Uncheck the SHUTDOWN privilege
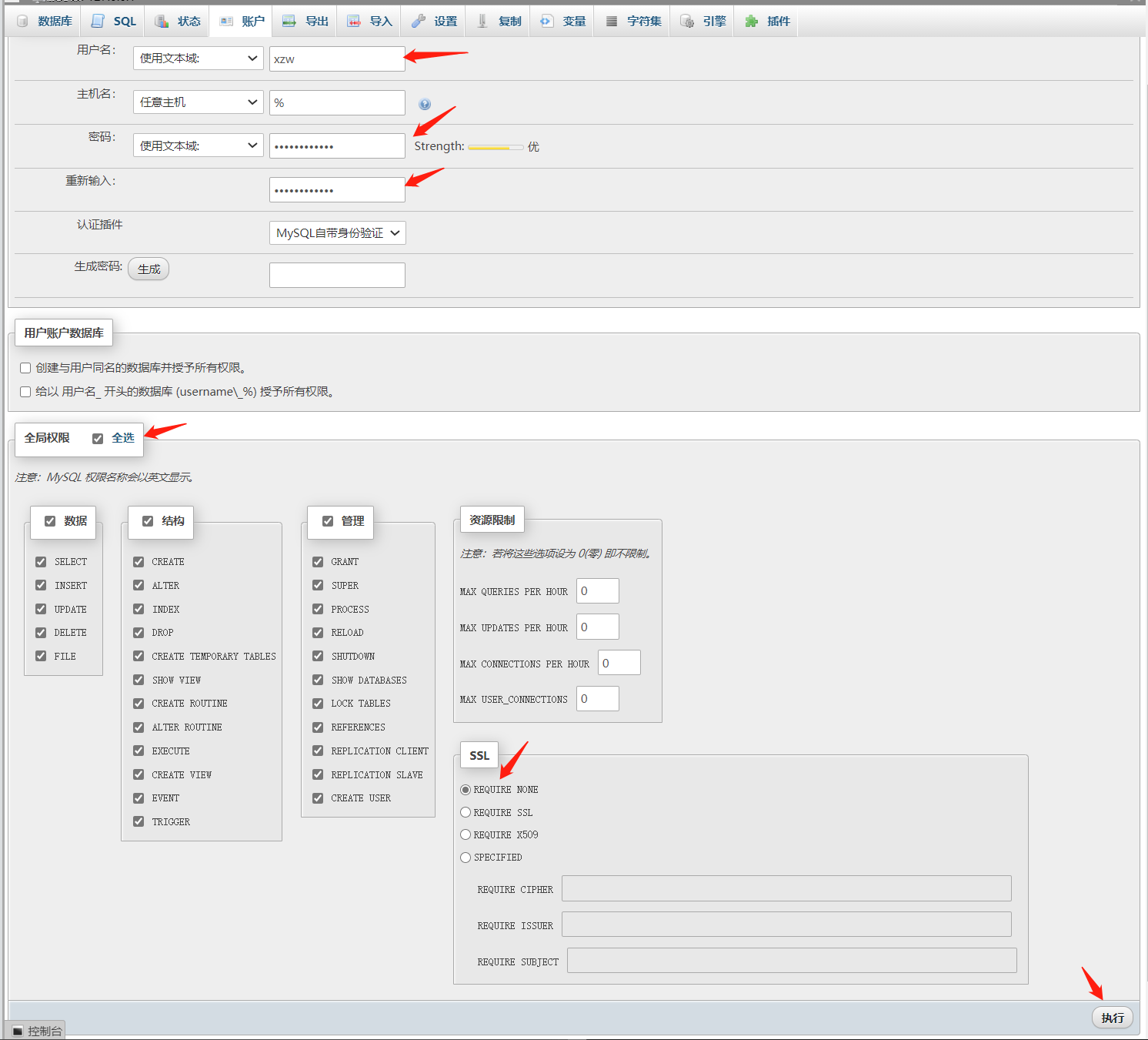1148x1040 pixels. pyautogui.click(x=318, y=657)
